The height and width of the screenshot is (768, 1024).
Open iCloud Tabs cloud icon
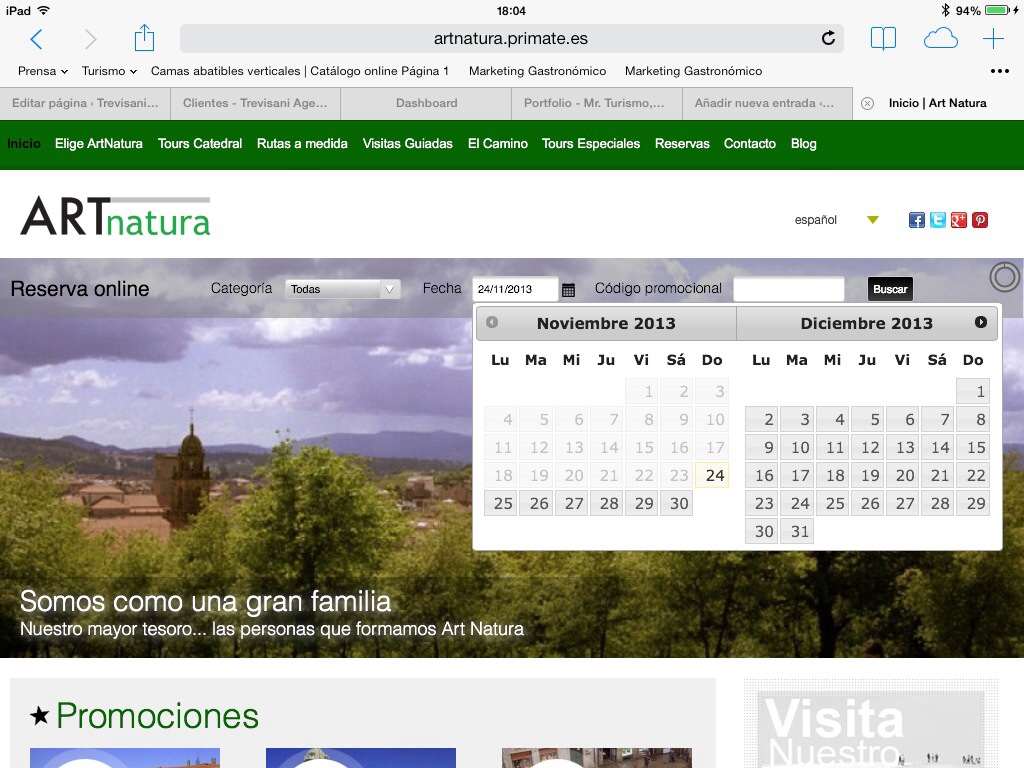tap(940, 39)
